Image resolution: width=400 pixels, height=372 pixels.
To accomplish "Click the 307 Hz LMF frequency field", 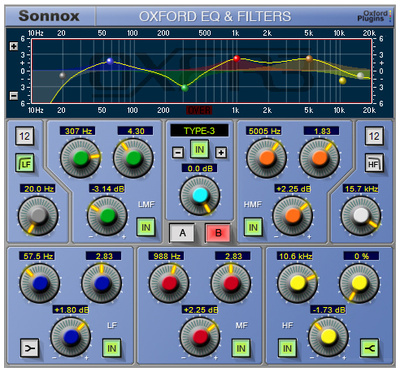I will [78, 131].
